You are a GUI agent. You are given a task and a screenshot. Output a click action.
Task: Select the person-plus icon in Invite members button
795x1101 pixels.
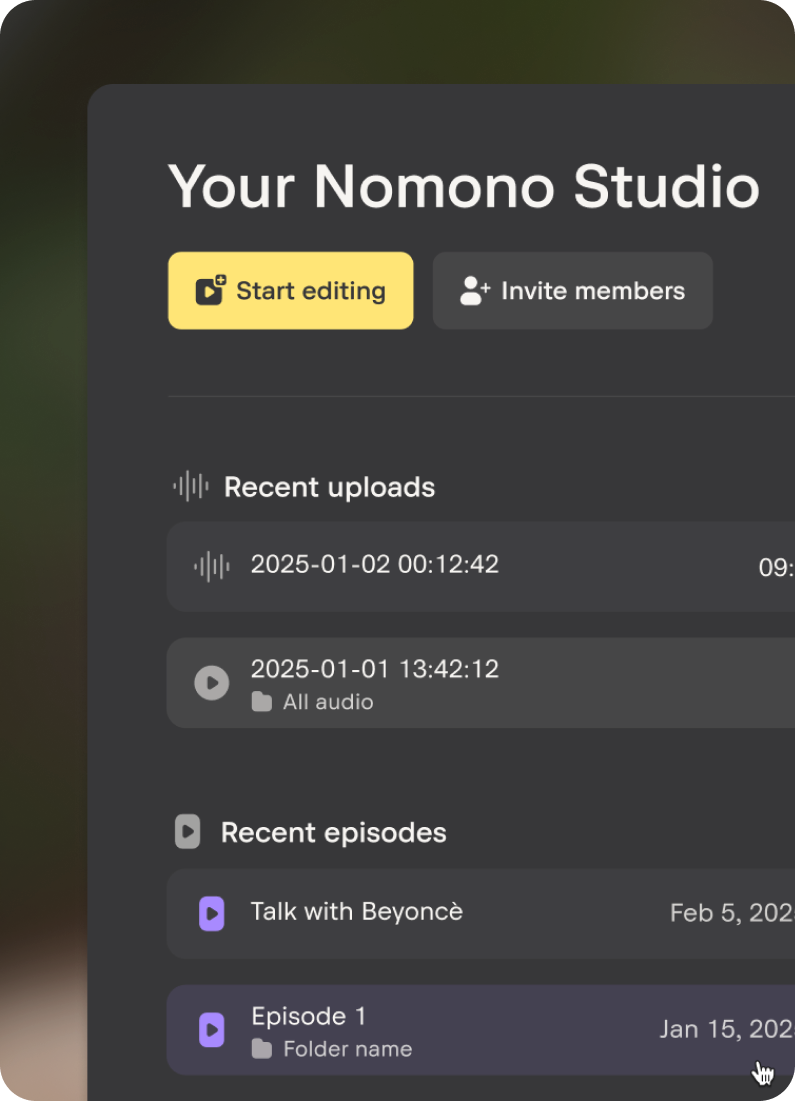(x=473, y=290)
